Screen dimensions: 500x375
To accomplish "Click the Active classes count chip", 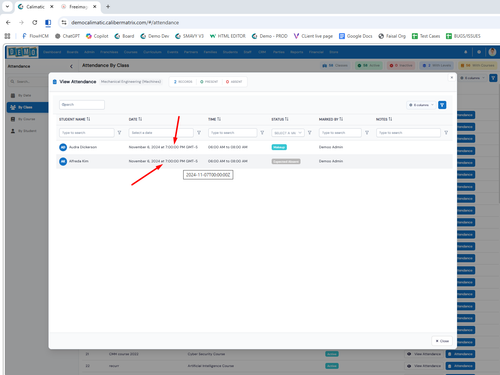I will (369, 65).
